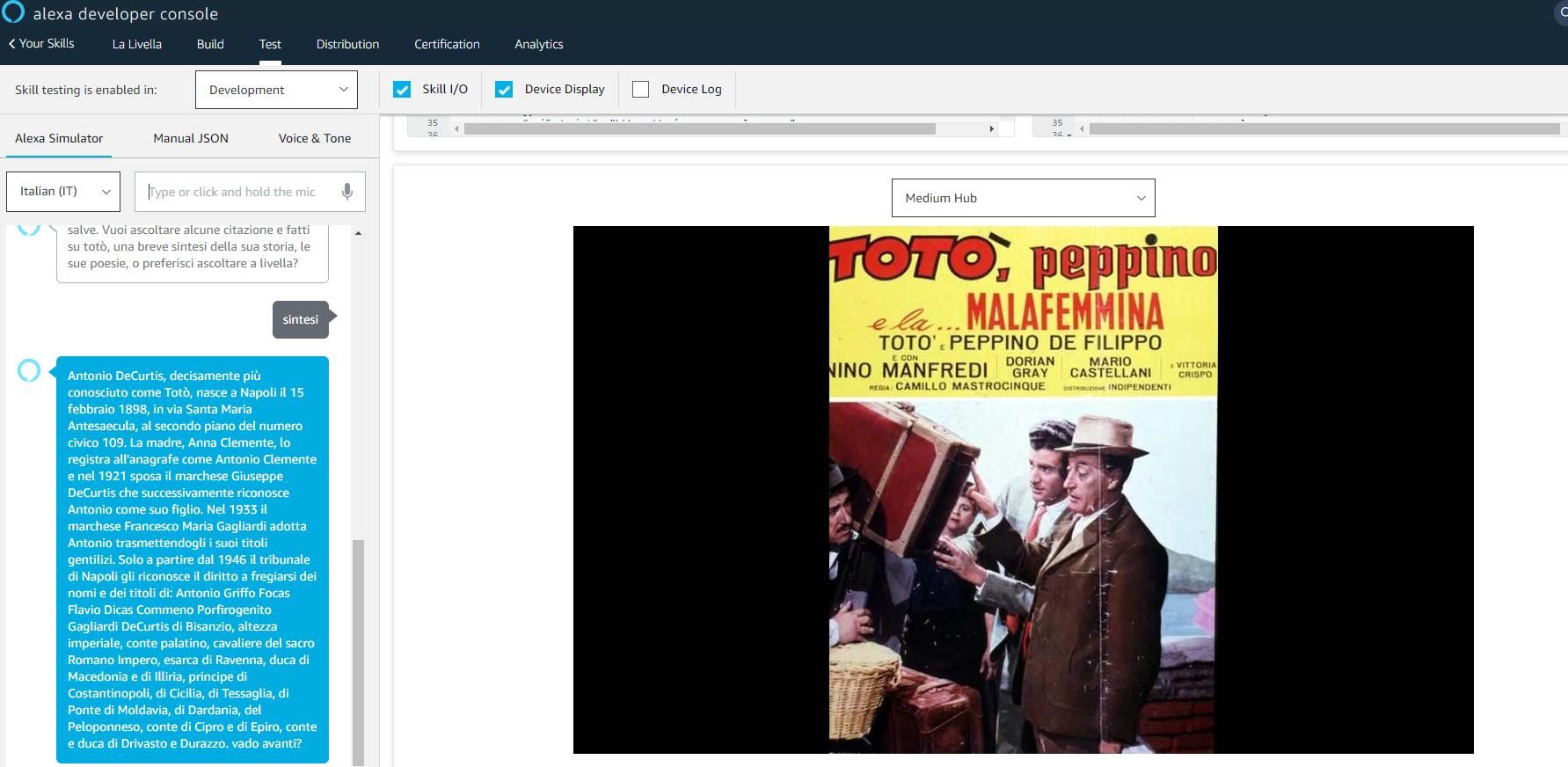This screenshot has height=767, width=1568.
Task: Switch to the Analytics tab
Action: [538, 44]
